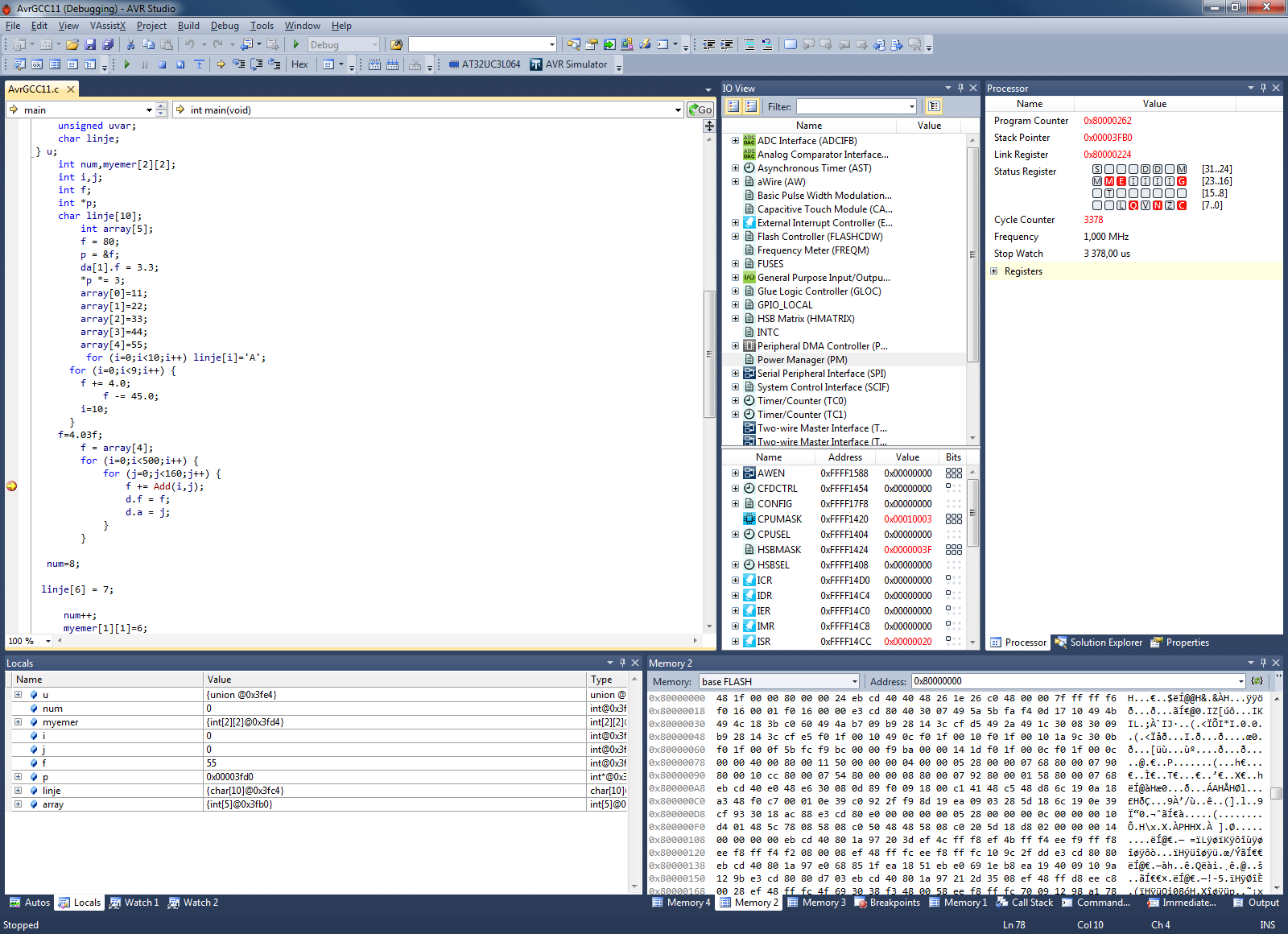Toggle the red G status bit

(x=1182, y=181)
